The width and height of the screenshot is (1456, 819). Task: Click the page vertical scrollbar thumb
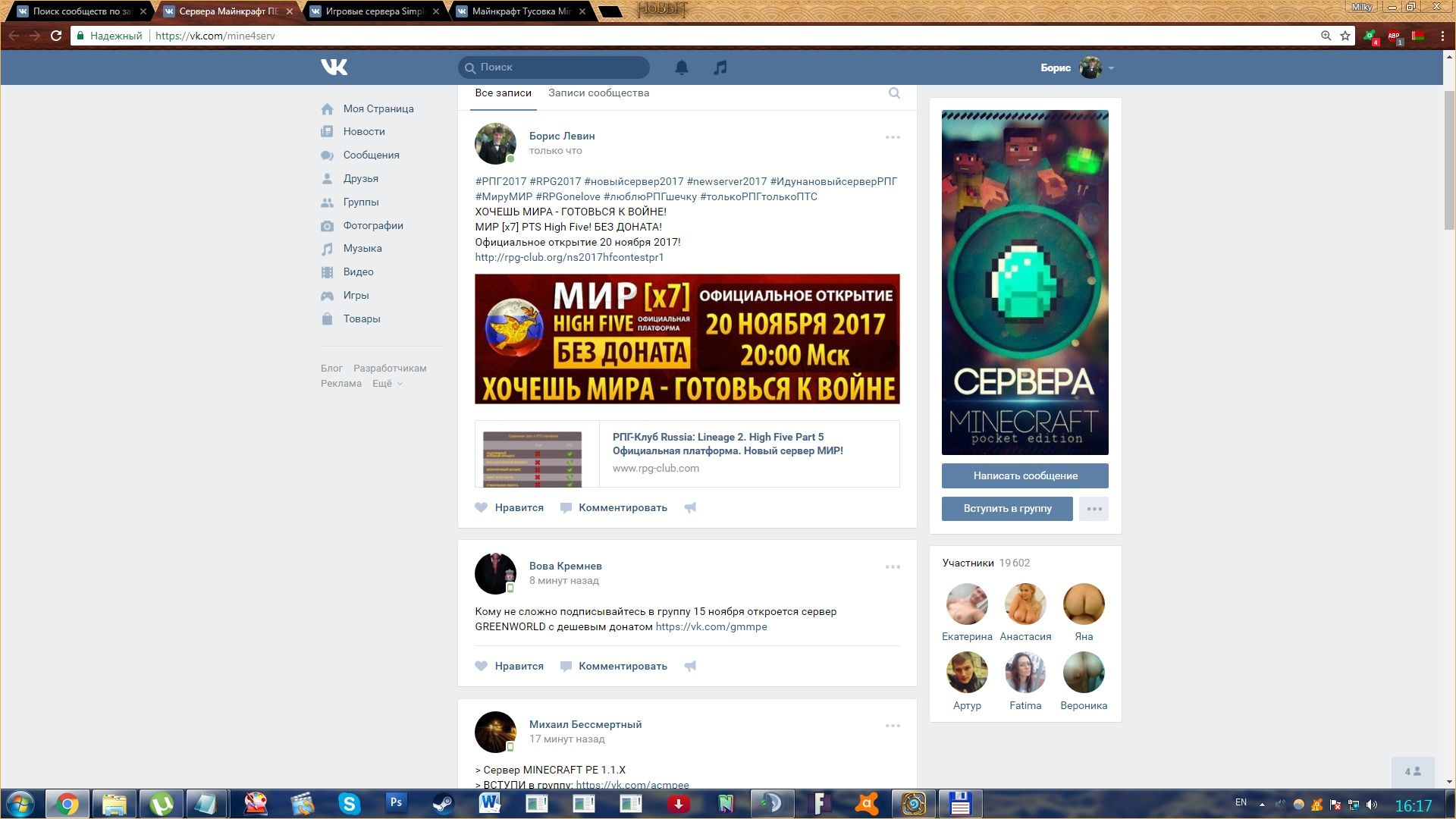pyautogui.click(x=1449, y=159)
